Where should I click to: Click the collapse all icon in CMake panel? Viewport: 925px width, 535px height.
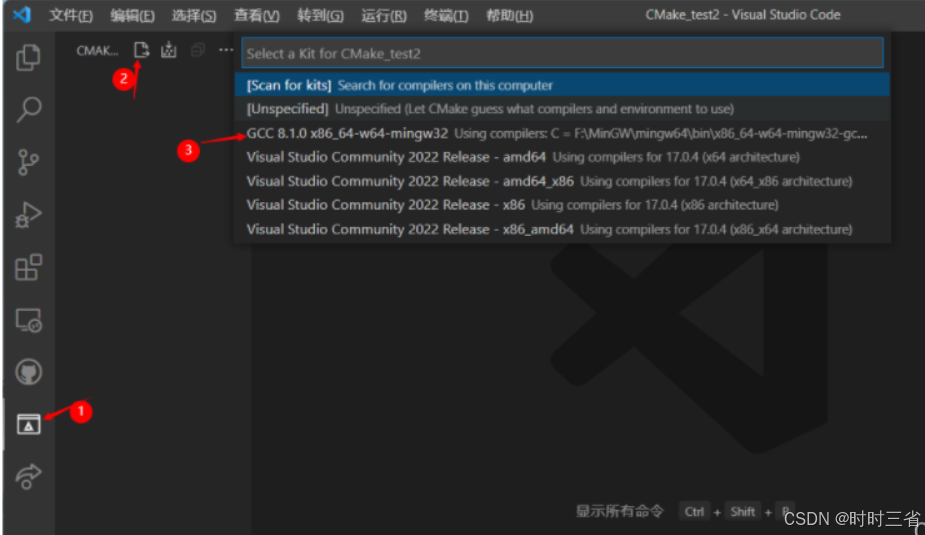click(x=198, y=50)
